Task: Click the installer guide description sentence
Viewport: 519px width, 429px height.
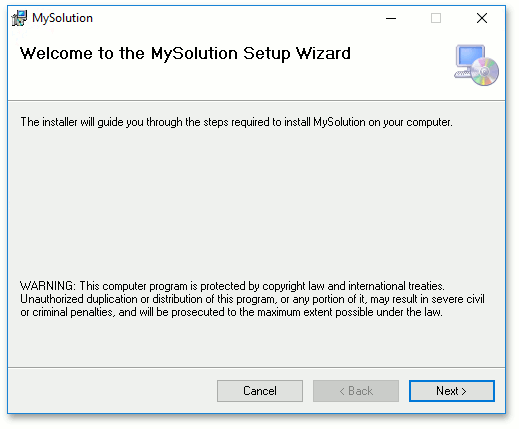Action: [236, 122]
